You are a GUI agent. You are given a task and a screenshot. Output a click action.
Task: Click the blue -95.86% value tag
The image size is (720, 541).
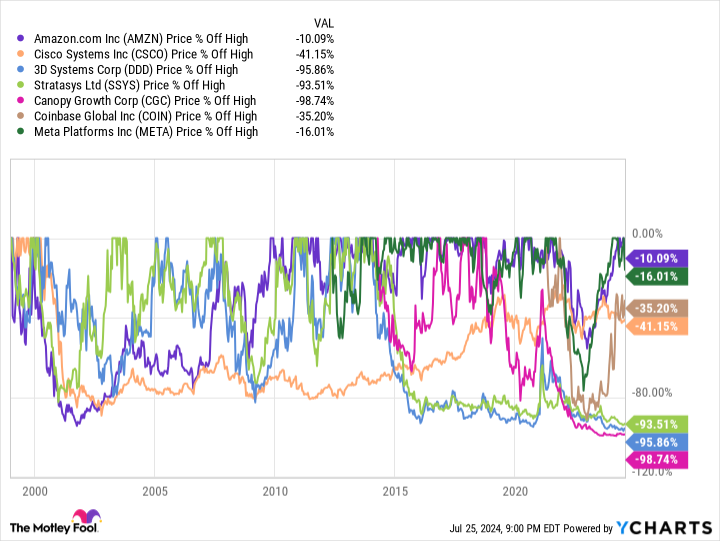tap(657, 442)
